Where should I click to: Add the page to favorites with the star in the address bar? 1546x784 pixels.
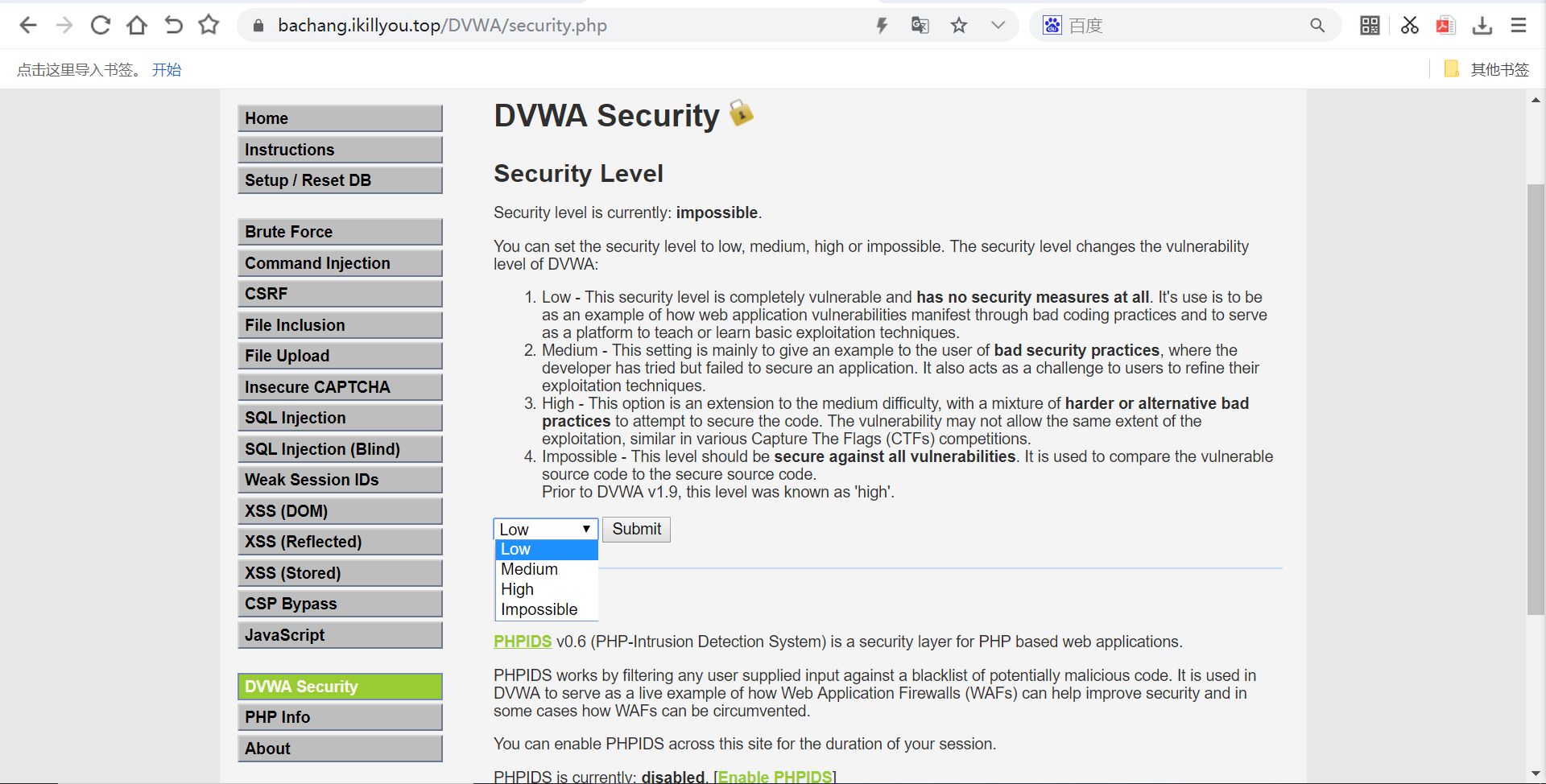tap(959, 26)
